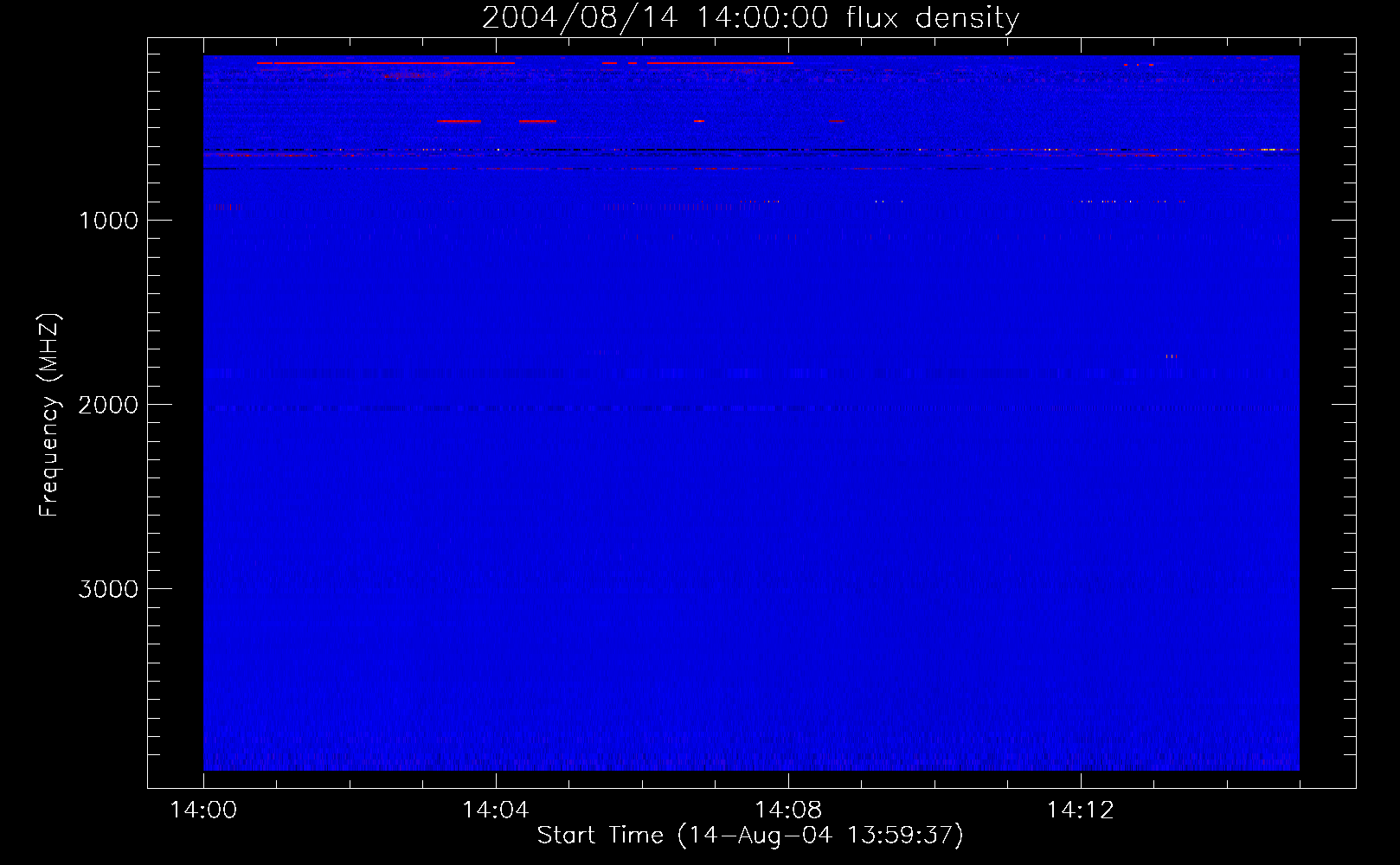Screen dimensions: 1400x865
Task: Select the 'Start Time (14-Aug-04 13:59:37)' label
Action: tap(750, 836)
